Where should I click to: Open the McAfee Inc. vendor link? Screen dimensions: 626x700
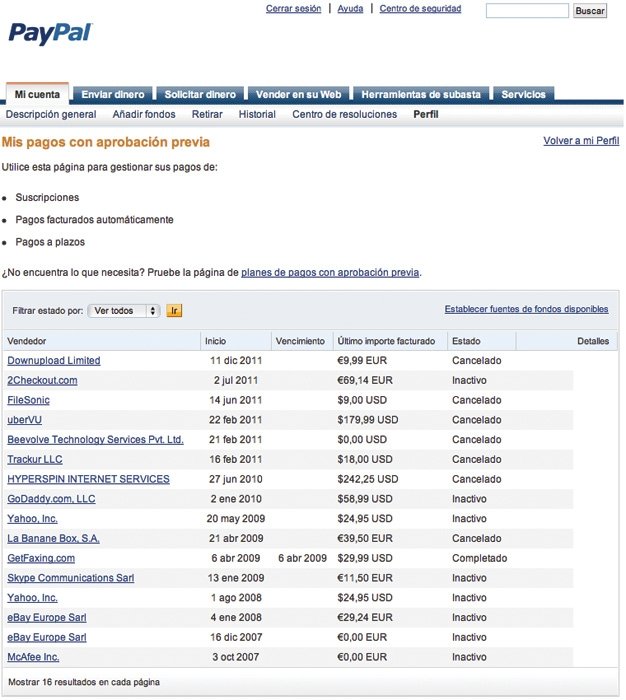pyautogui.click(x=33, y=657)
